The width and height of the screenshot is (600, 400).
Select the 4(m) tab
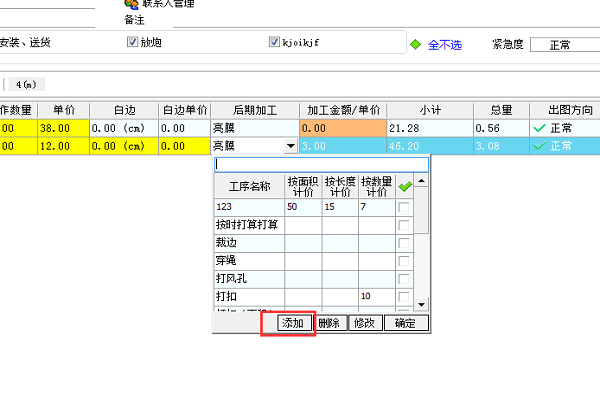[x=26, y=84]
